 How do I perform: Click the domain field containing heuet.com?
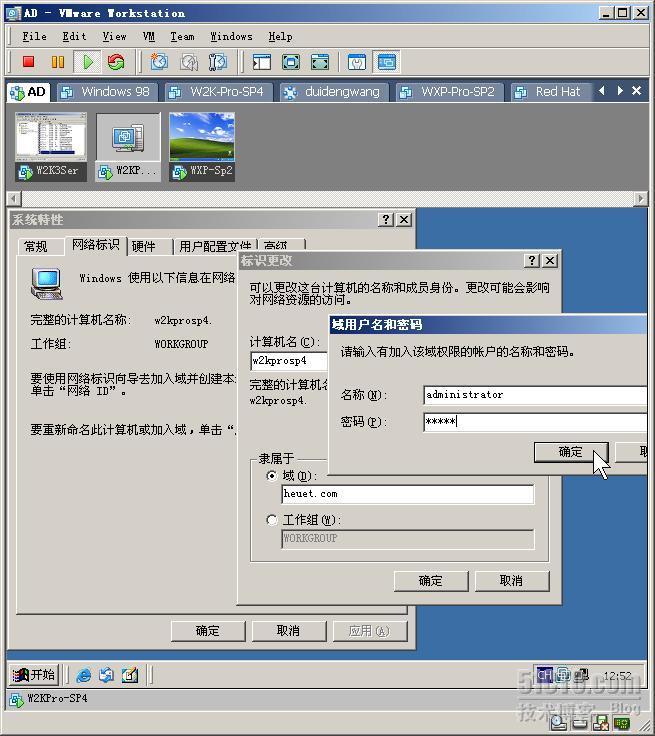[x=408, y=494]
